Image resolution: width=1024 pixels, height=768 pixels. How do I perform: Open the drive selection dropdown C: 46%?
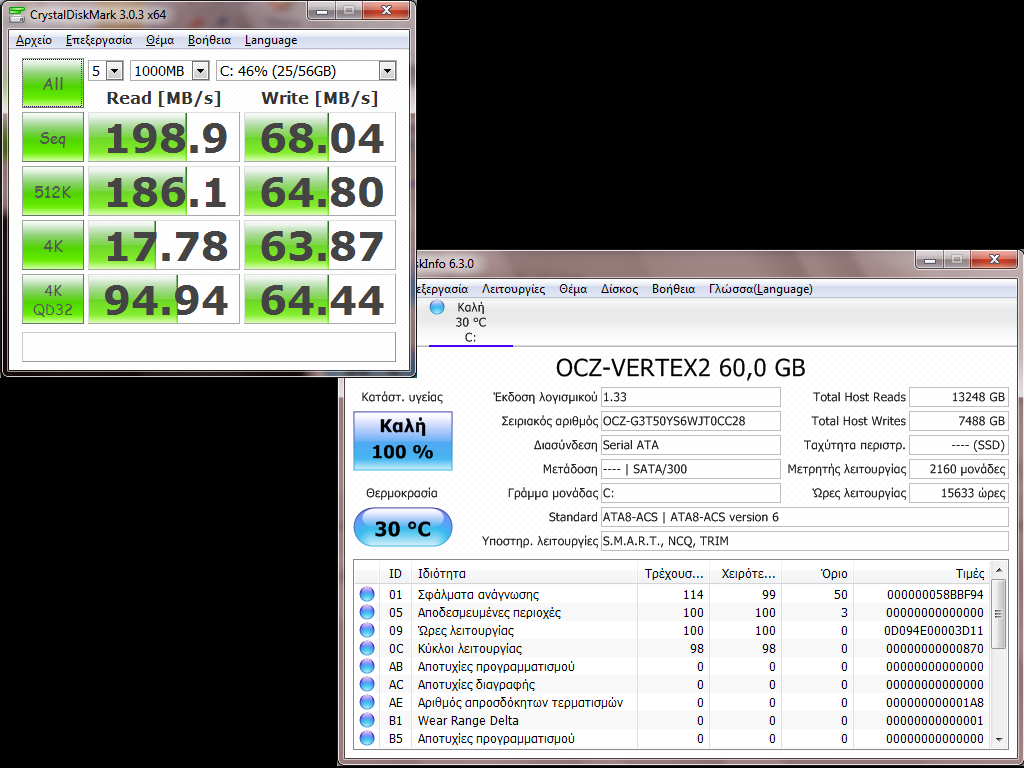(306, 71)
